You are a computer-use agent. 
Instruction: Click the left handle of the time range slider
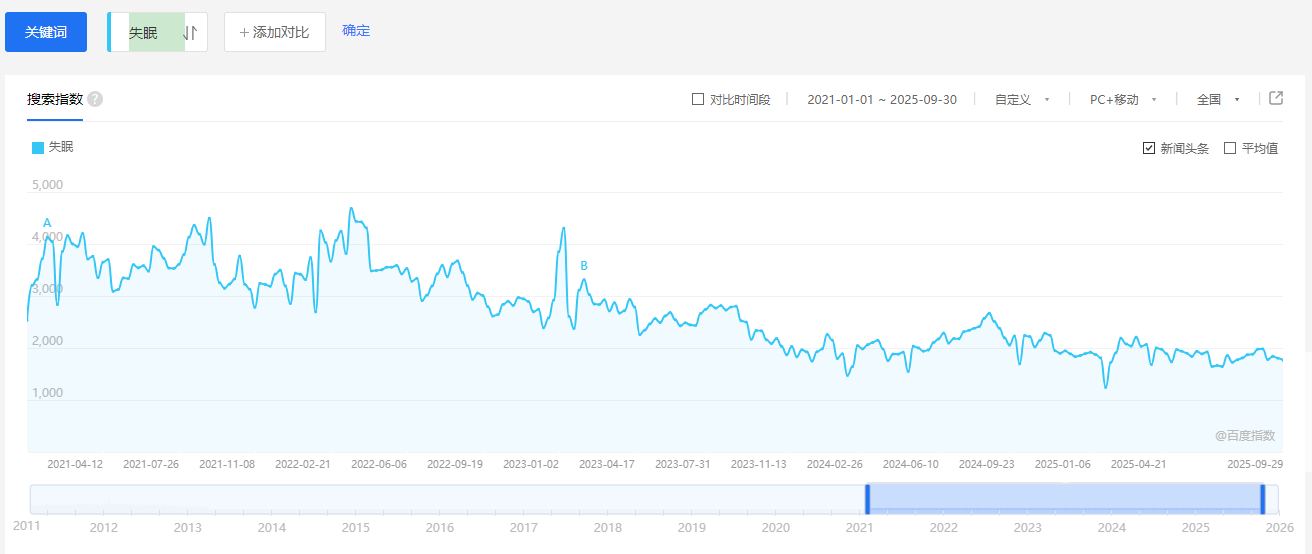click(x=867, y=499)
